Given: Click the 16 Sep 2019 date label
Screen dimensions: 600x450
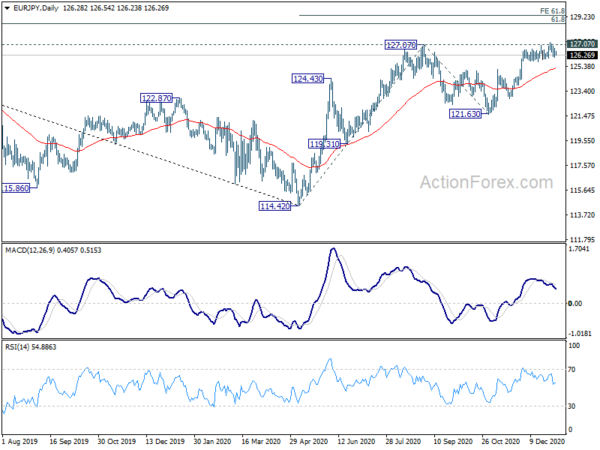Looking at the screenshot, I should (x=69, y=441).
